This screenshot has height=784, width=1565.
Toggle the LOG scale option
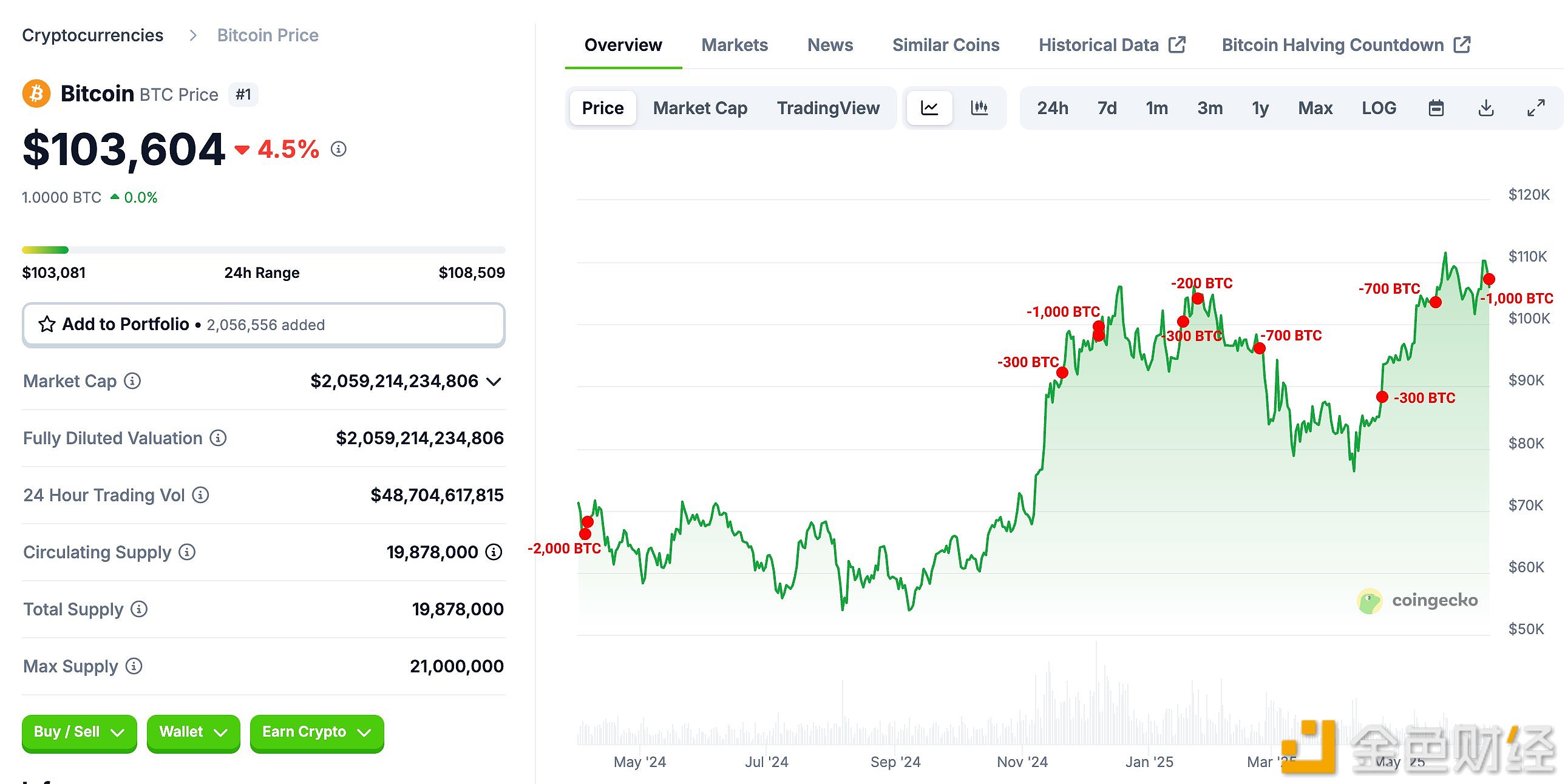1378,108
